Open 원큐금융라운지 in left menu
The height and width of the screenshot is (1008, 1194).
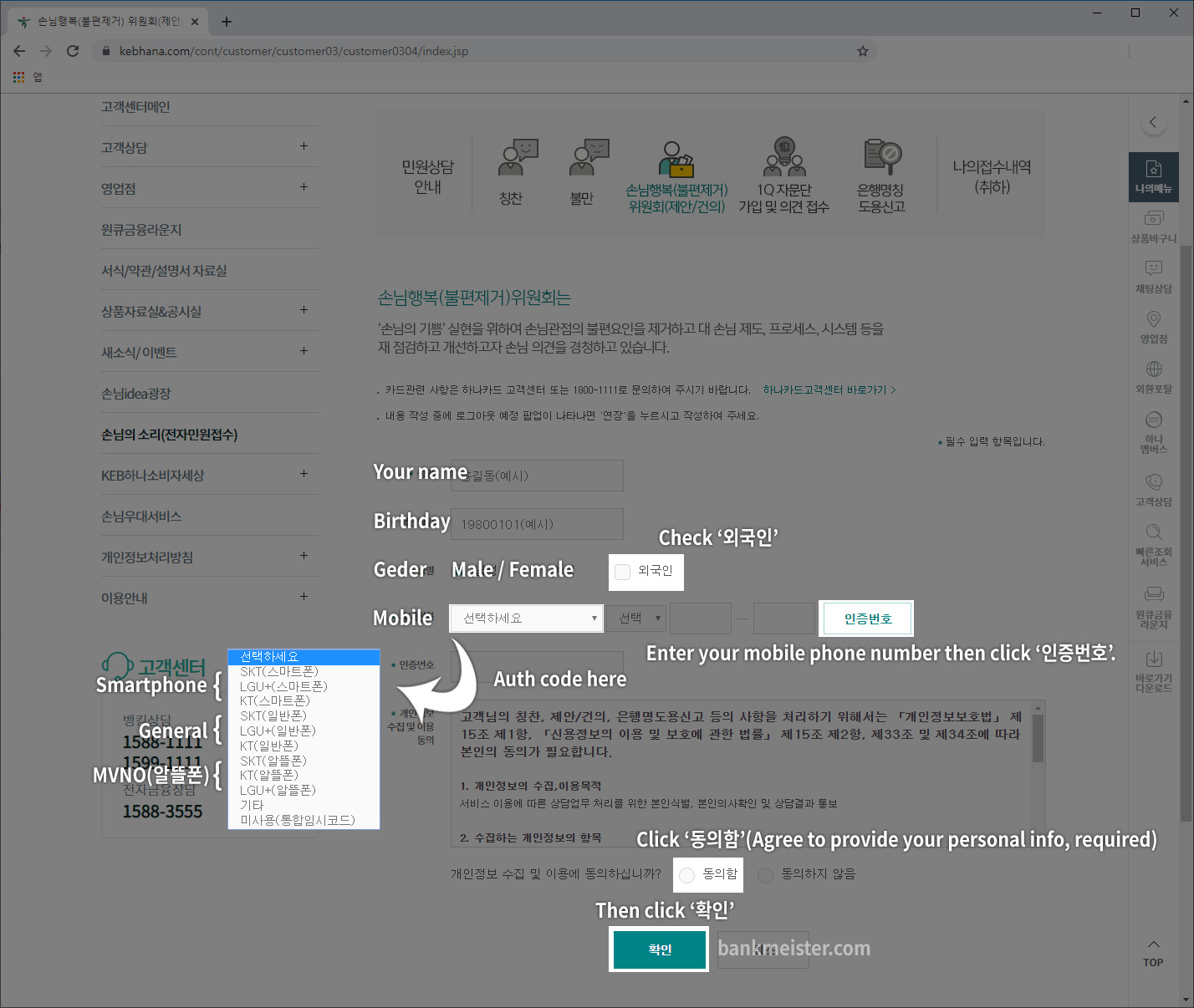click(141, 230)
